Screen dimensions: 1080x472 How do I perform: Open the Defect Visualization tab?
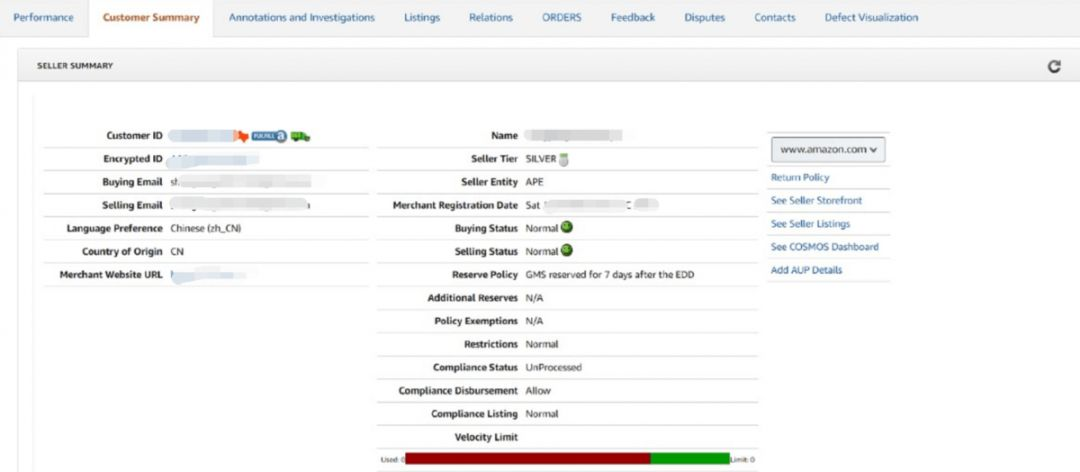tap(871, 18)
